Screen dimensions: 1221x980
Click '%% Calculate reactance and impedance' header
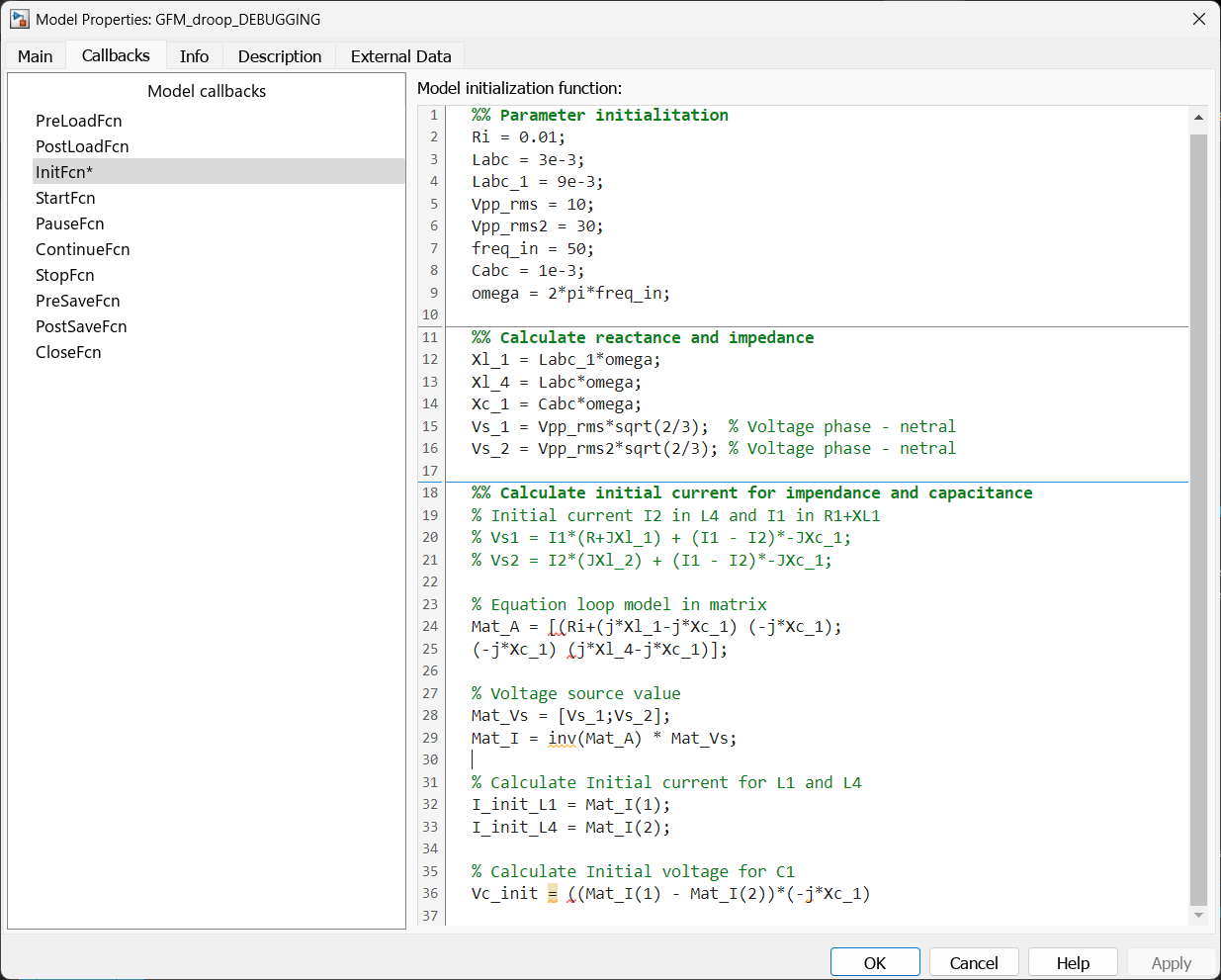643,337
